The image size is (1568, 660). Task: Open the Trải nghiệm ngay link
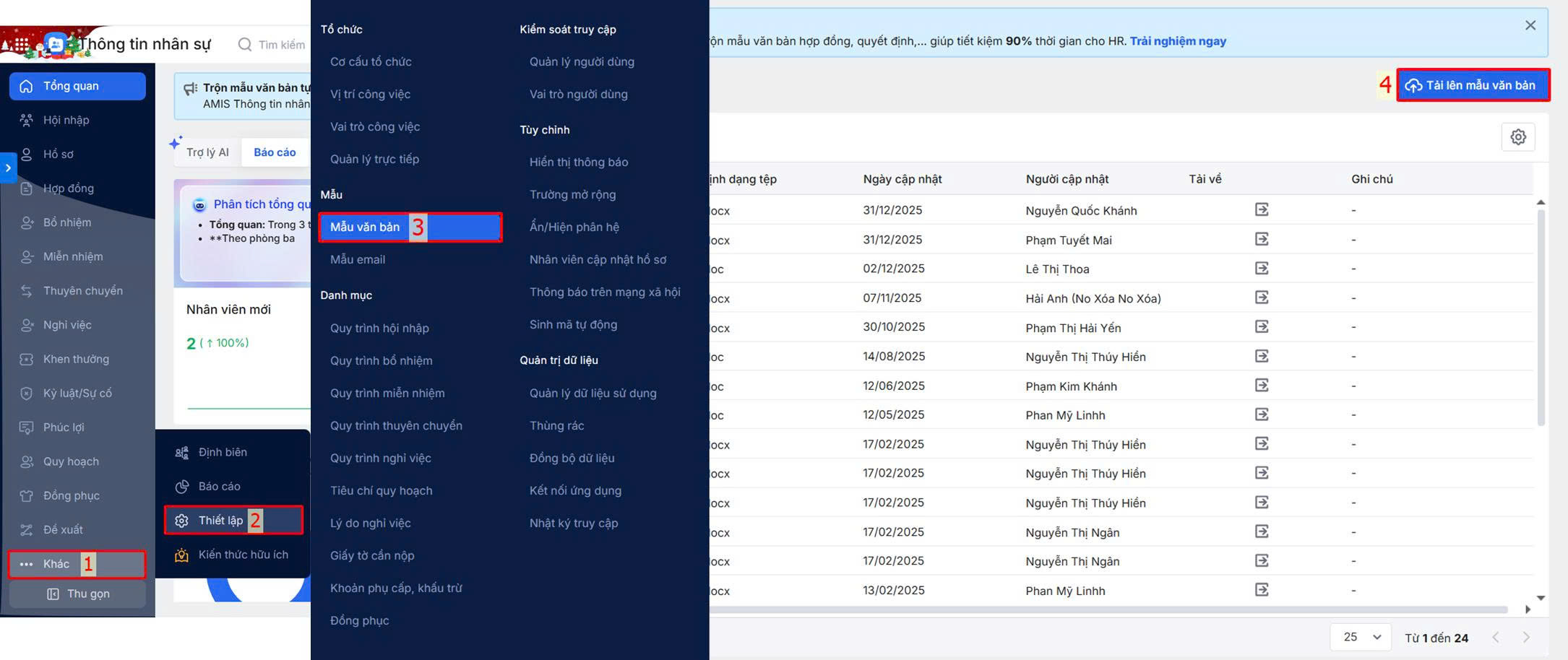(1178, 41)
